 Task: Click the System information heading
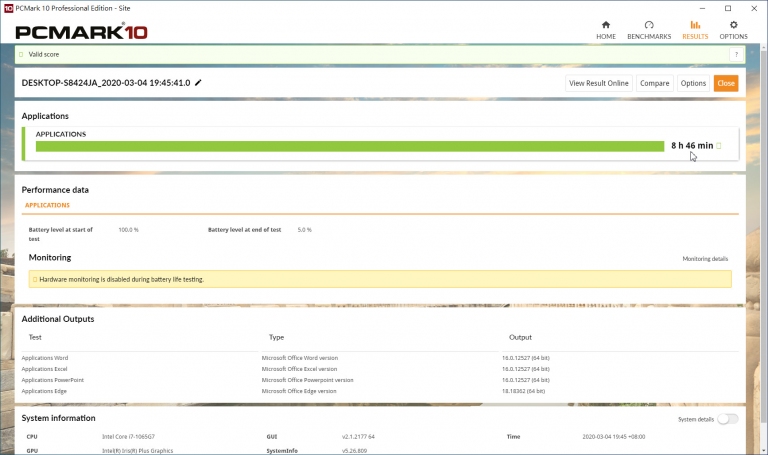pos(58,418)
